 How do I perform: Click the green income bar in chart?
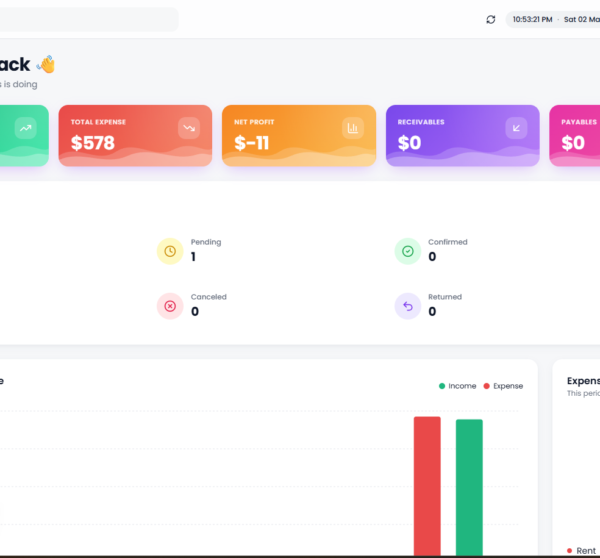click(x=469, y=487)
